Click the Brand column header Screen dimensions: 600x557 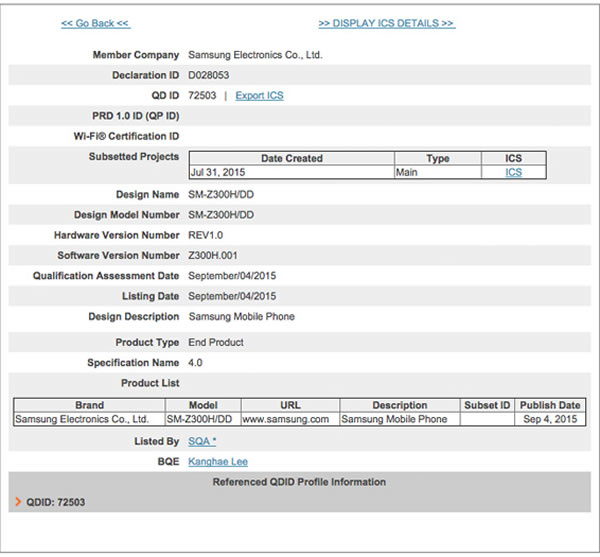coord(89,405)
